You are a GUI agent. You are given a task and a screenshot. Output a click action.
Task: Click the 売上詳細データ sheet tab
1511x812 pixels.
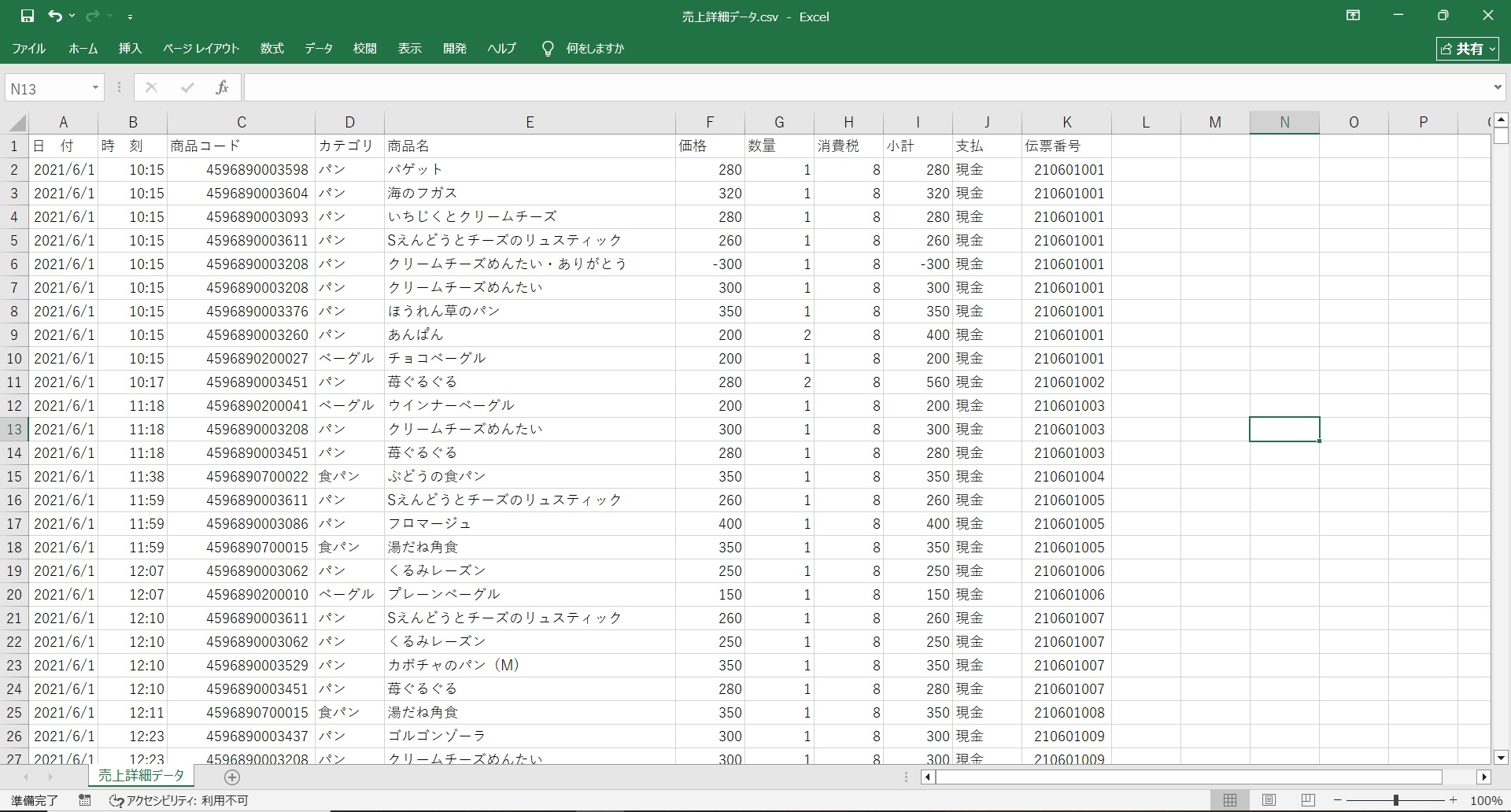pos(141,776)
